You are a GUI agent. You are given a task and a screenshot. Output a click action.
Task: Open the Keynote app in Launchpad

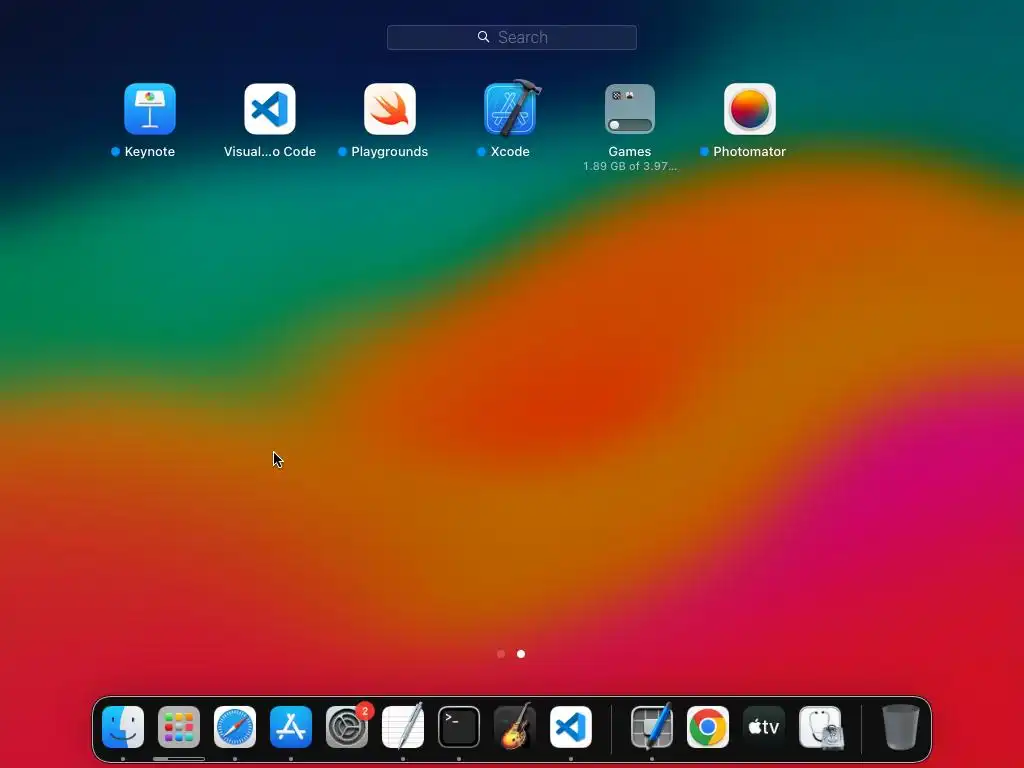pos(150,108)
